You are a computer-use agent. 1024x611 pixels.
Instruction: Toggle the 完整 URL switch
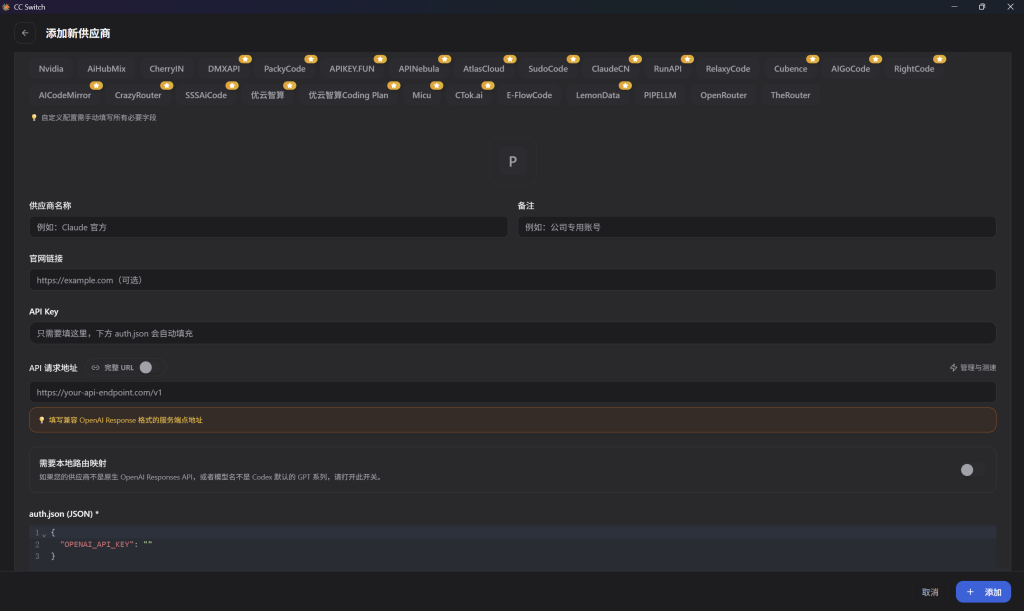tap(151, 368)
